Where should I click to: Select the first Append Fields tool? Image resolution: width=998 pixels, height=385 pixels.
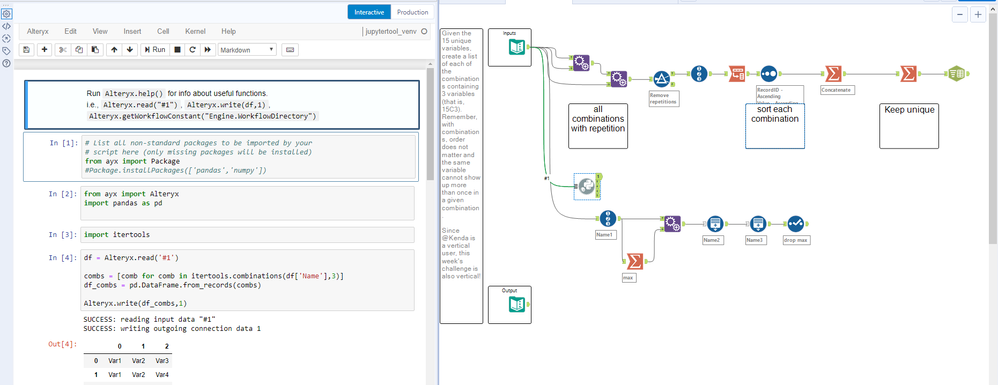coord(580,62)
